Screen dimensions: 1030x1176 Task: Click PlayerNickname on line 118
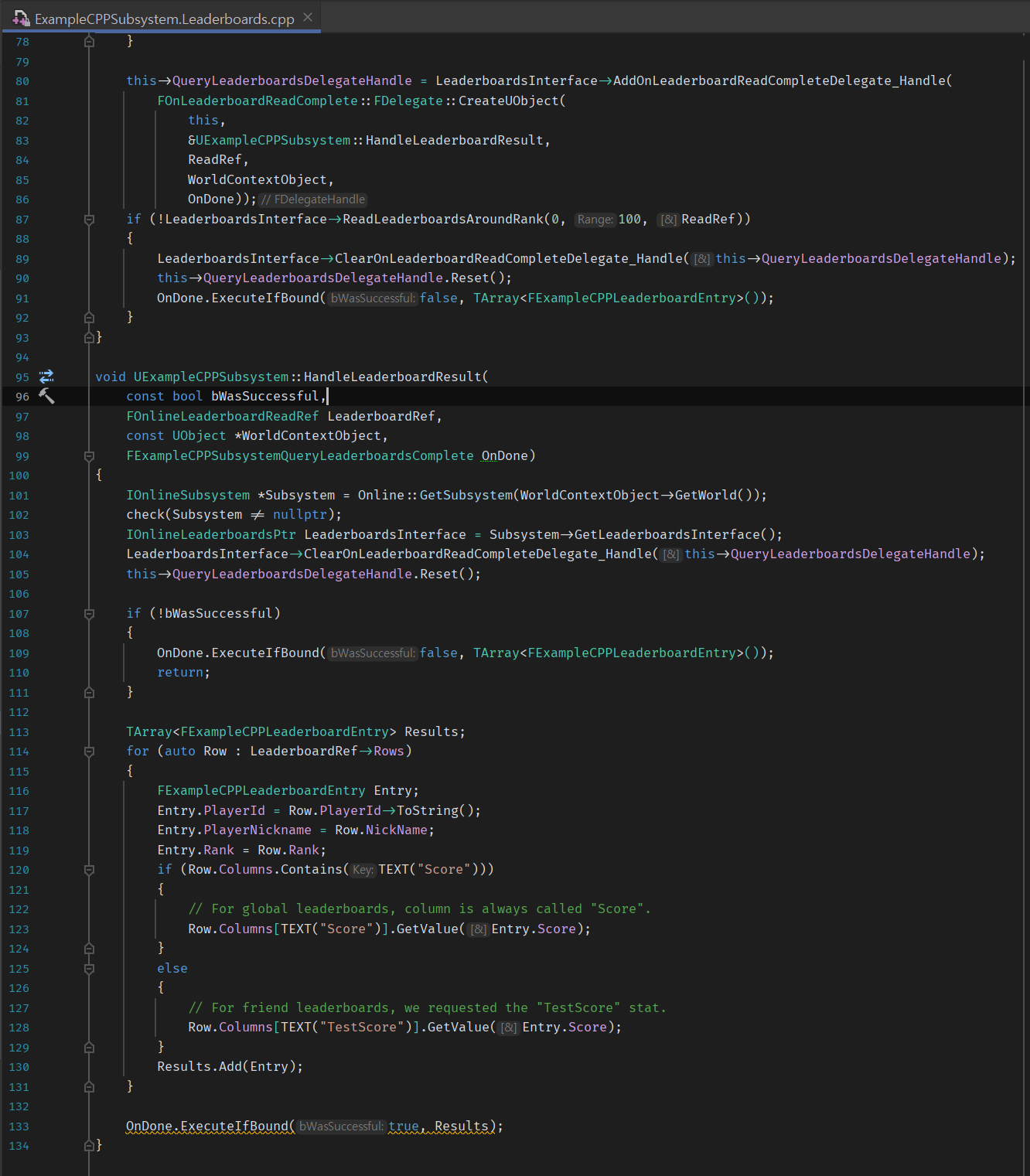coord(257,830)
